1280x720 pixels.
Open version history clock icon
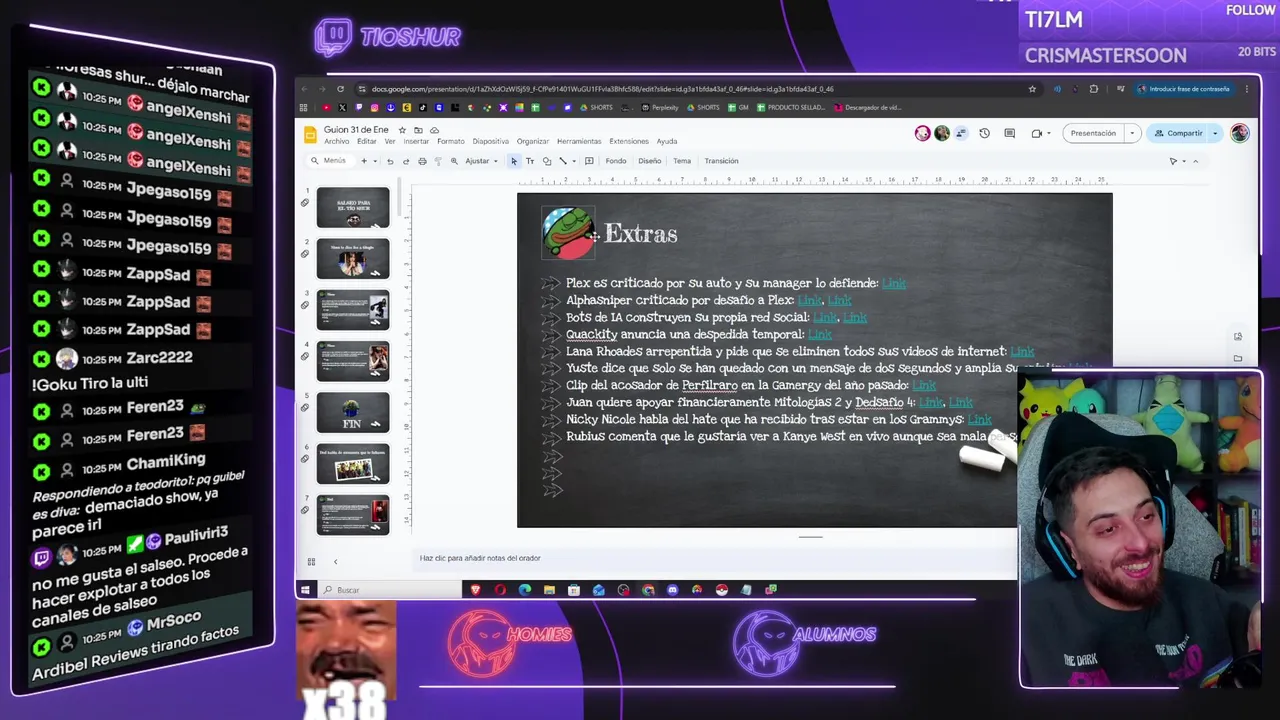pos(984,133)
